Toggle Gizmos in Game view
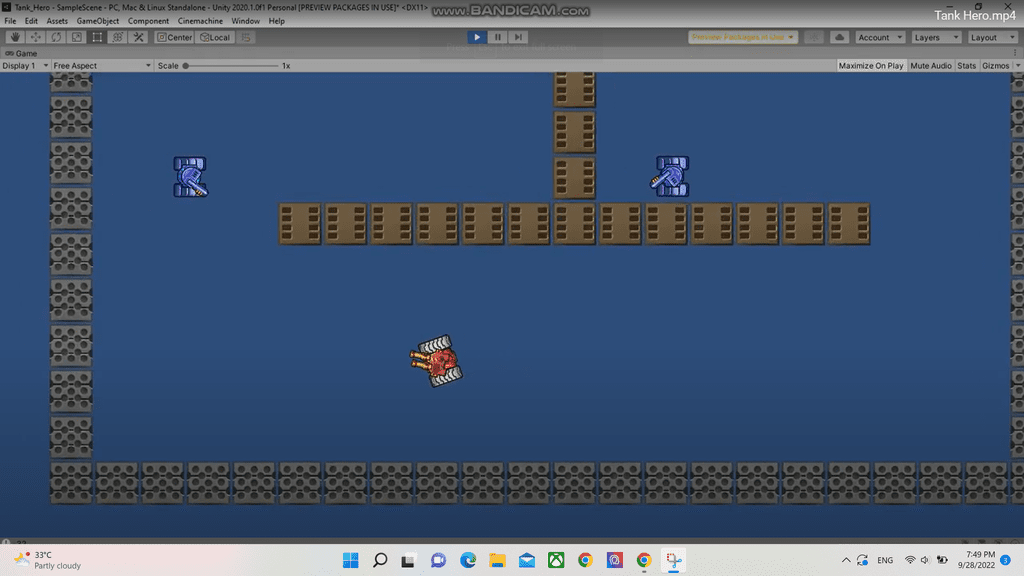1024x576 pixels. pos(995,65)
